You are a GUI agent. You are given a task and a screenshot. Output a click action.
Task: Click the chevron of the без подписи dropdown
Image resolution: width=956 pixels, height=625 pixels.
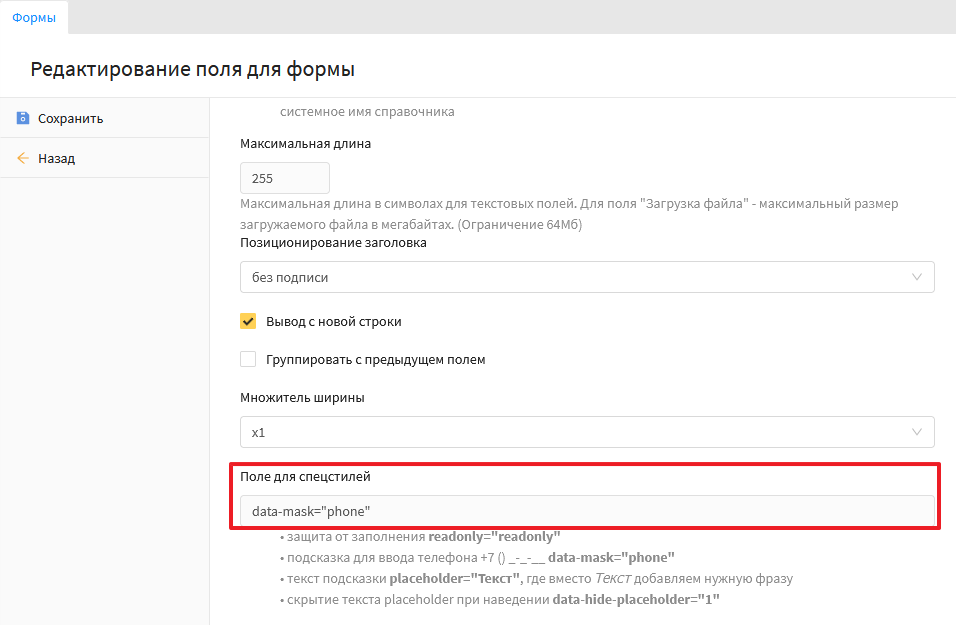pos(917,277)
